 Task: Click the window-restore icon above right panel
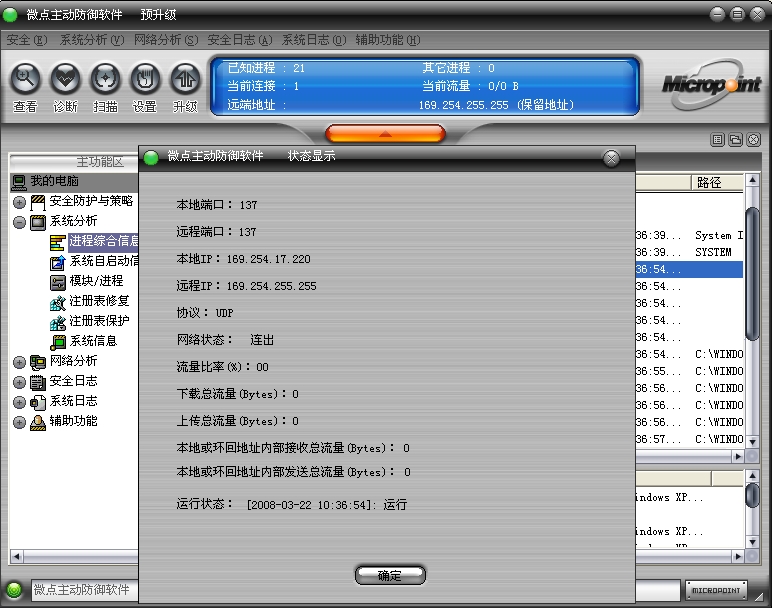tap(736, 140)
